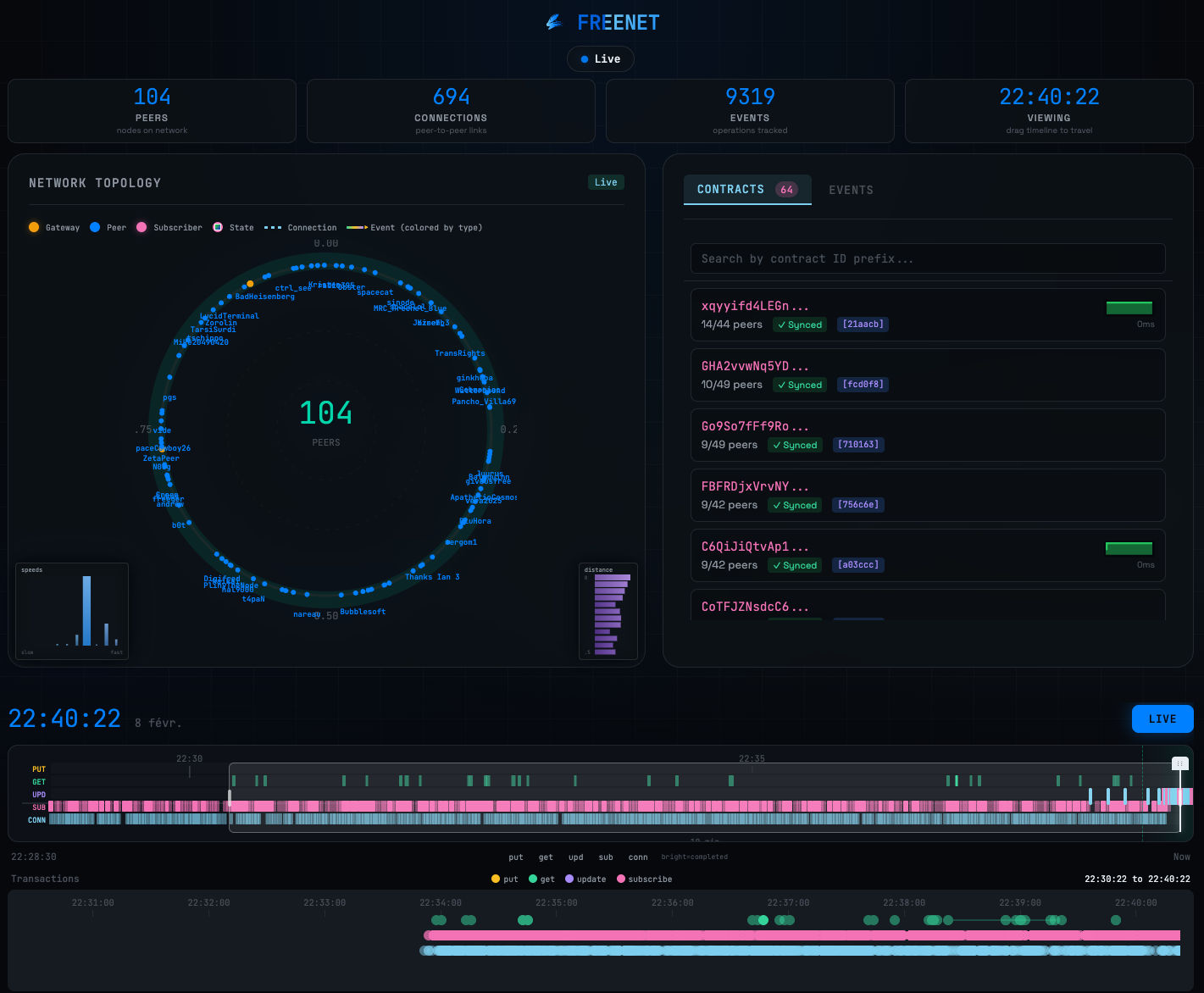Click the update legend dot
This screenshot has width=1204, height=993.
568,879
